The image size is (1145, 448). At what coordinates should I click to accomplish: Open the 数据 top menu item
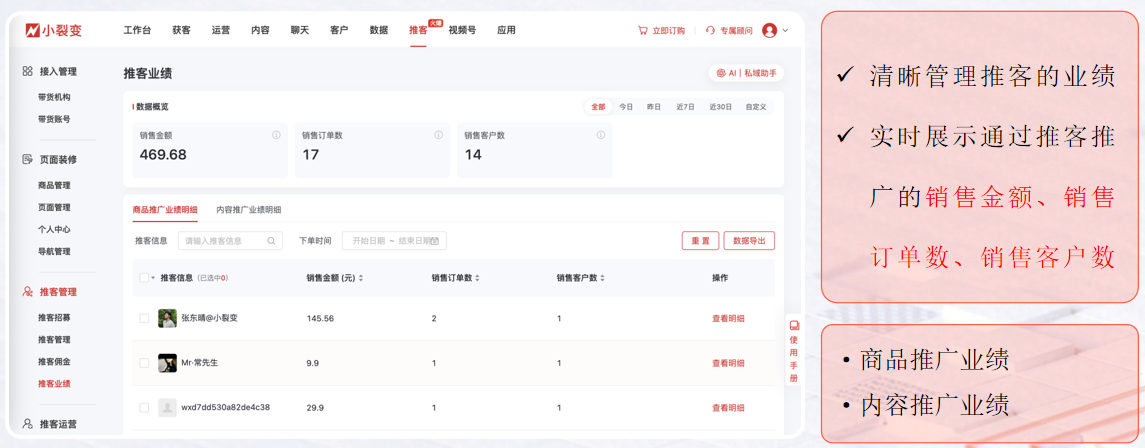pyautogui.click(x=378, y=31)
